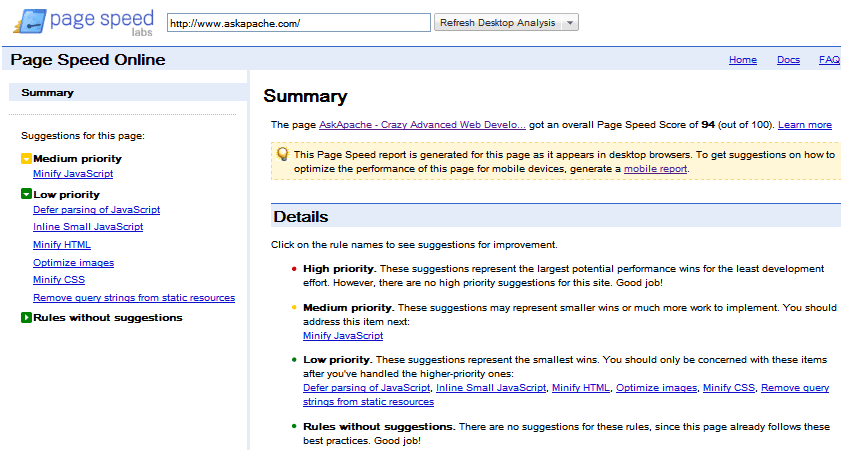
Task: Open Minify JavaScript in the sidebar
Action: [73, 174]
